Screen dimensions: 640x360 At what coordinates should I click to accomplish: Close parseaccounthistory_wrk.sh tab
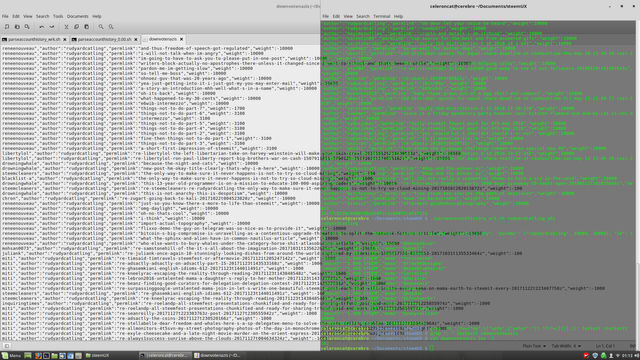[x=64, y=40]
